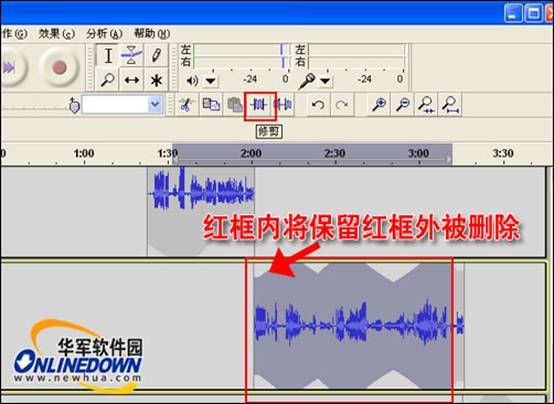
Task: Minimize the window
Action: coord(513,13)
